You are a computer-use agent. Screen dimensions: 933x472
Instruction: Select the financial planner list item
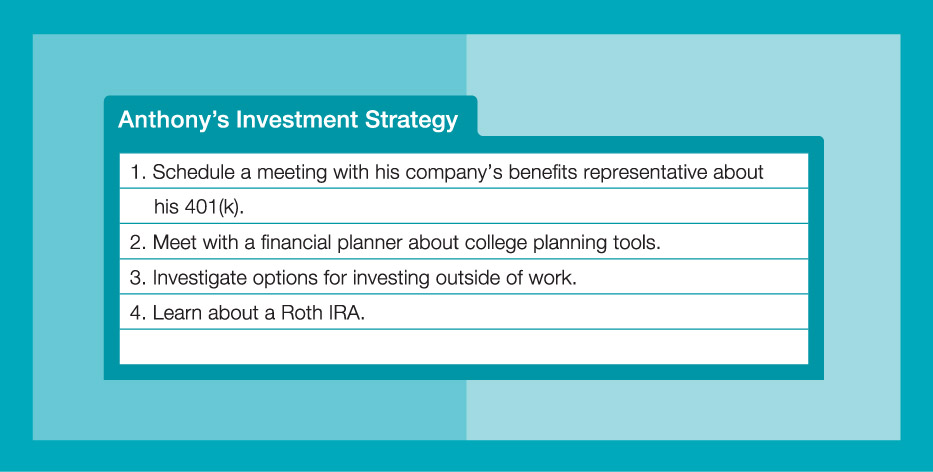coord(406,242)
